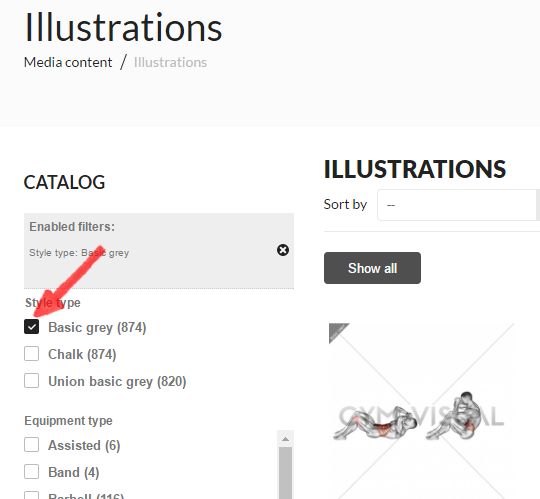Image resolution: width=540 pixels, height=499 pixels.
Task: Remove the Basic grey enabled filter
Action: tap(283, 250)
